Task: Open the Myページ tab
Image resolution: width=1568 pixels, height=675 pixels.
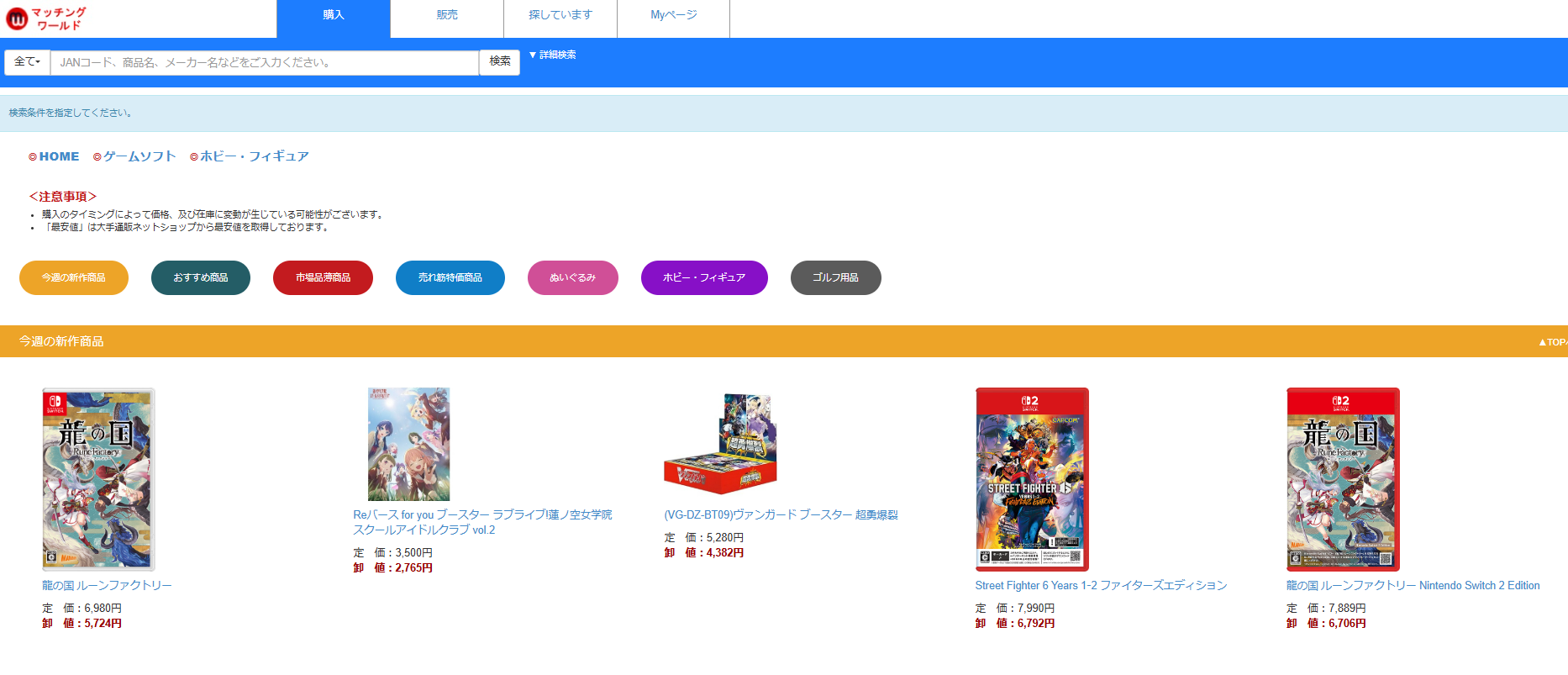Action: [x=674, y=18]
